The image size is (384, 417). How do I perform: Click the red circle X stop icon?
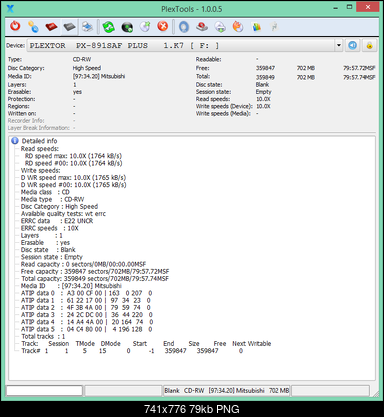pos(163,27)
